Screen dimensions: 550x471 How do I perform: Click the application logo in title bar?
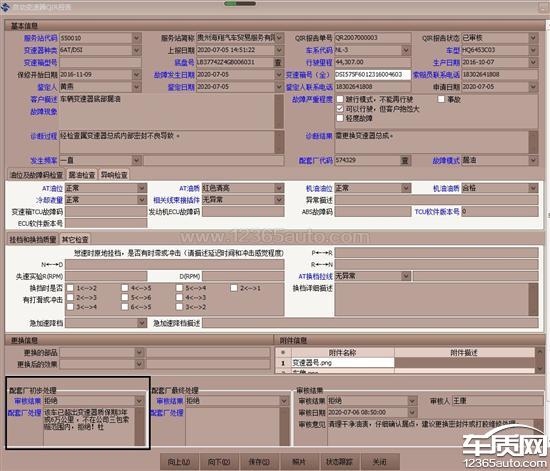point(5,7)
